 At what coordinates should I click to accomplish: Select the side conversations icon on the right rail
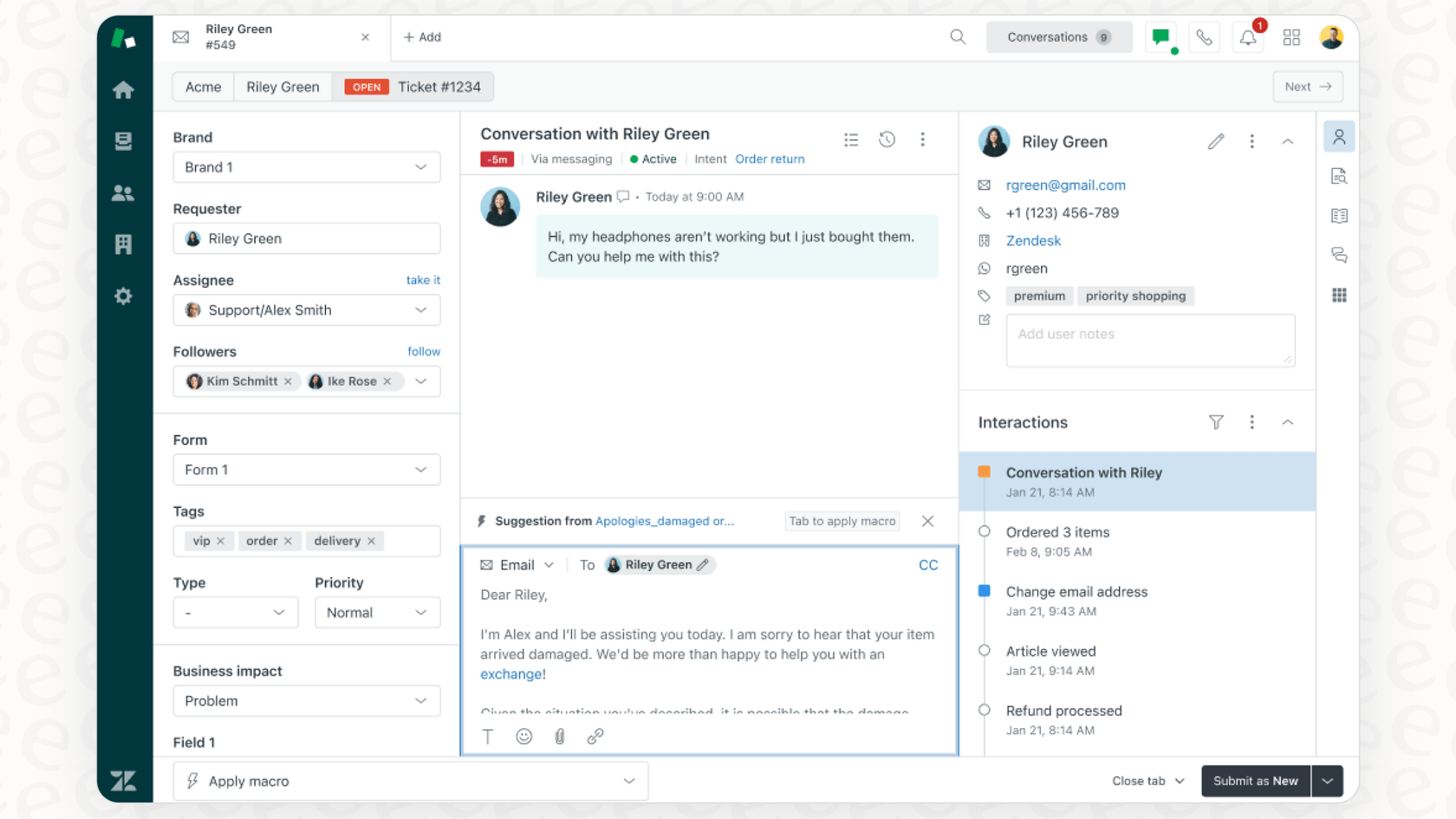click(1339, 255)
